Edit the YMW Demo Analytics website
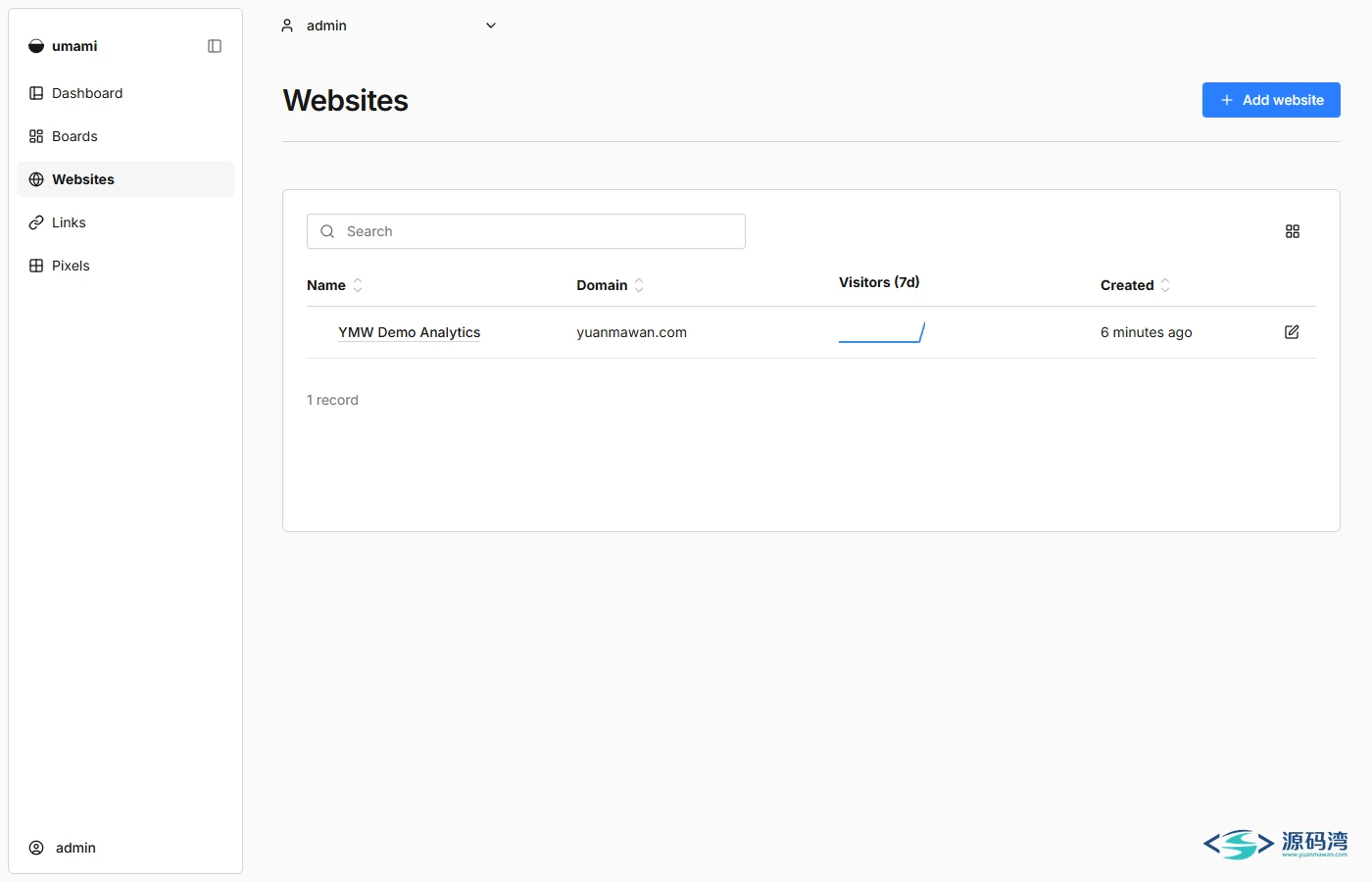 [1292, 332]
